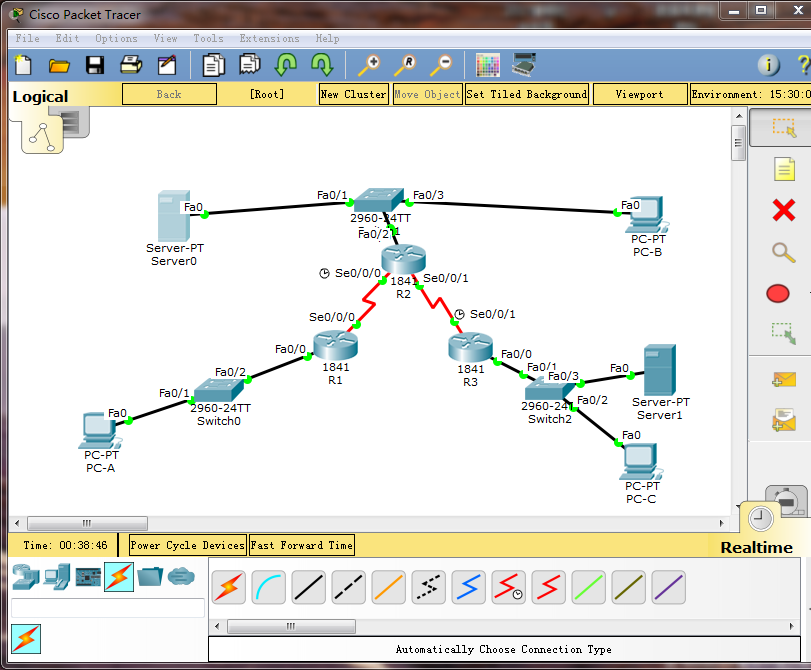Choose the Resize Shape tool
The height and width of the screenshot is (670, 811).
(x=784, y=334)
